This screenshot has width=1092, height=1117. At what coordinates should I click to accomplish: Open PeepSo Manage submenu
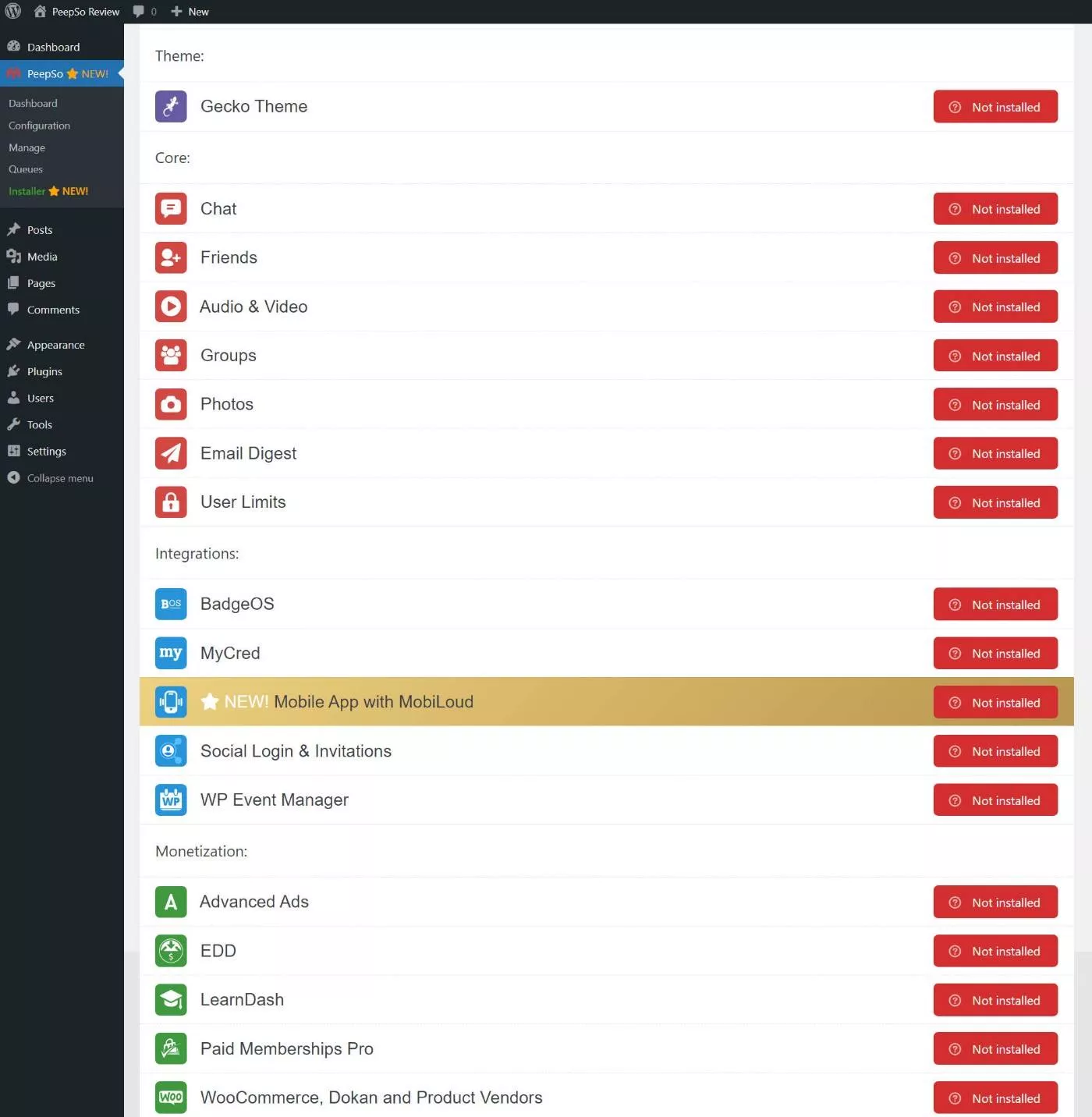coord(27,147)
